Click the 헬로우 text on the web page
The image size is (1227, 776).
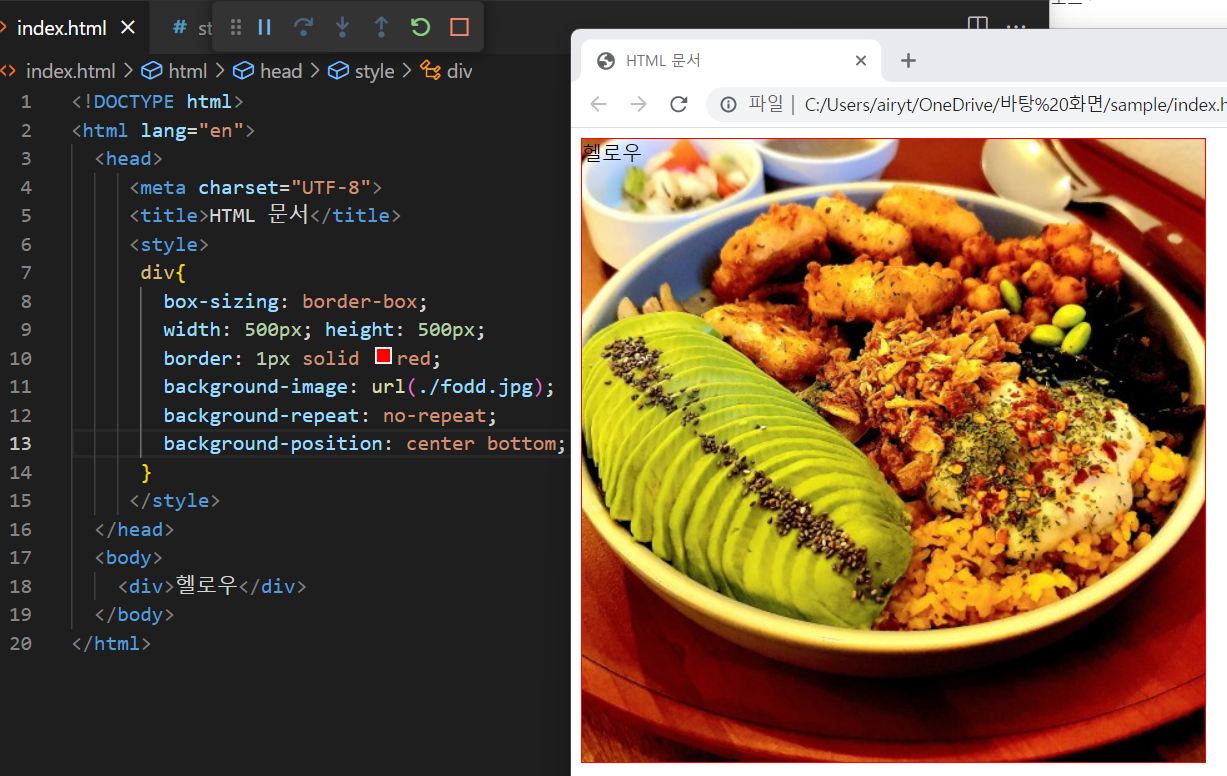612,152
